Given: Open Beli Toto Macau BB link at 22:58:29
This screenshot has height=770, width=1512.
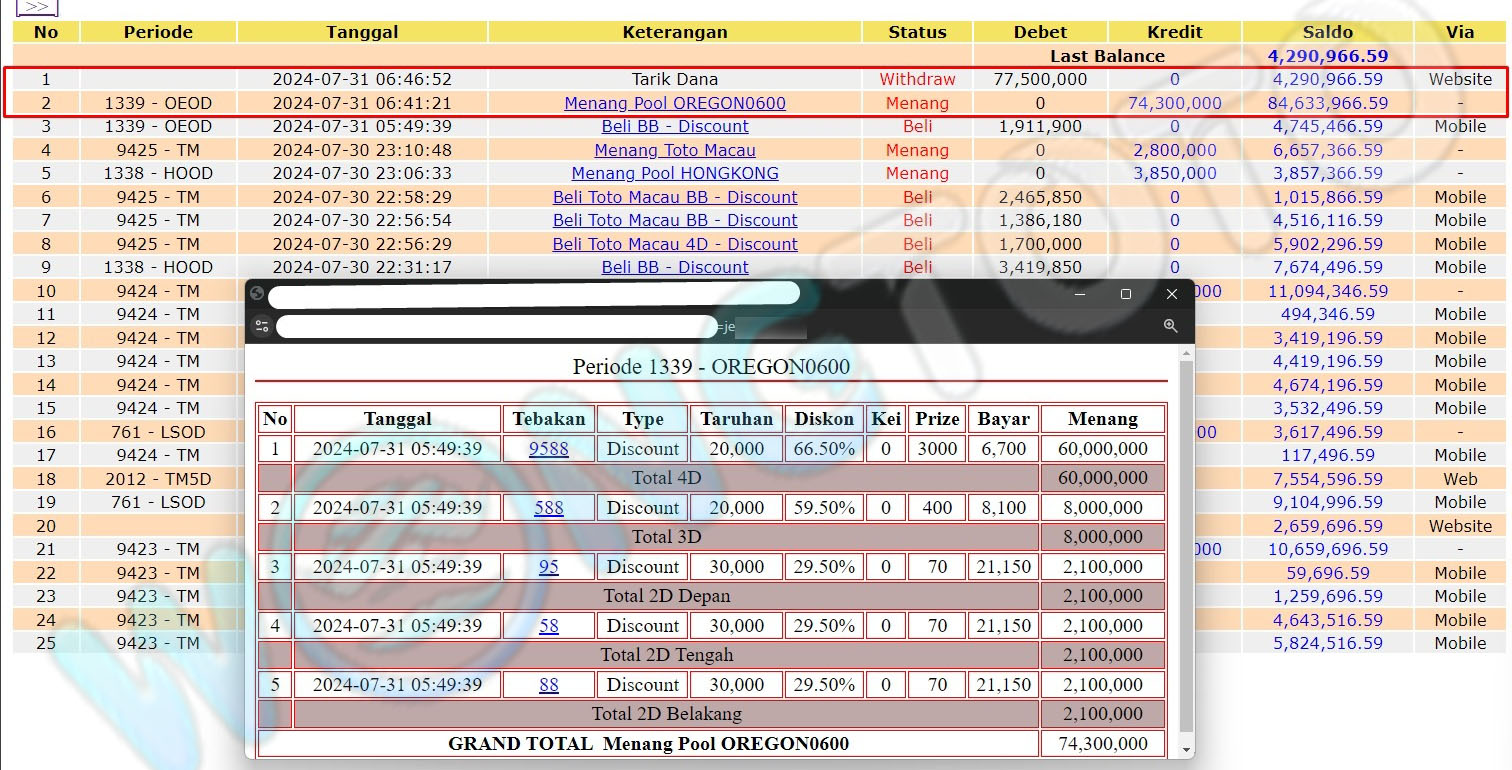Looking at the screenshot, I should pyautogui.click(x=675, y=197).
